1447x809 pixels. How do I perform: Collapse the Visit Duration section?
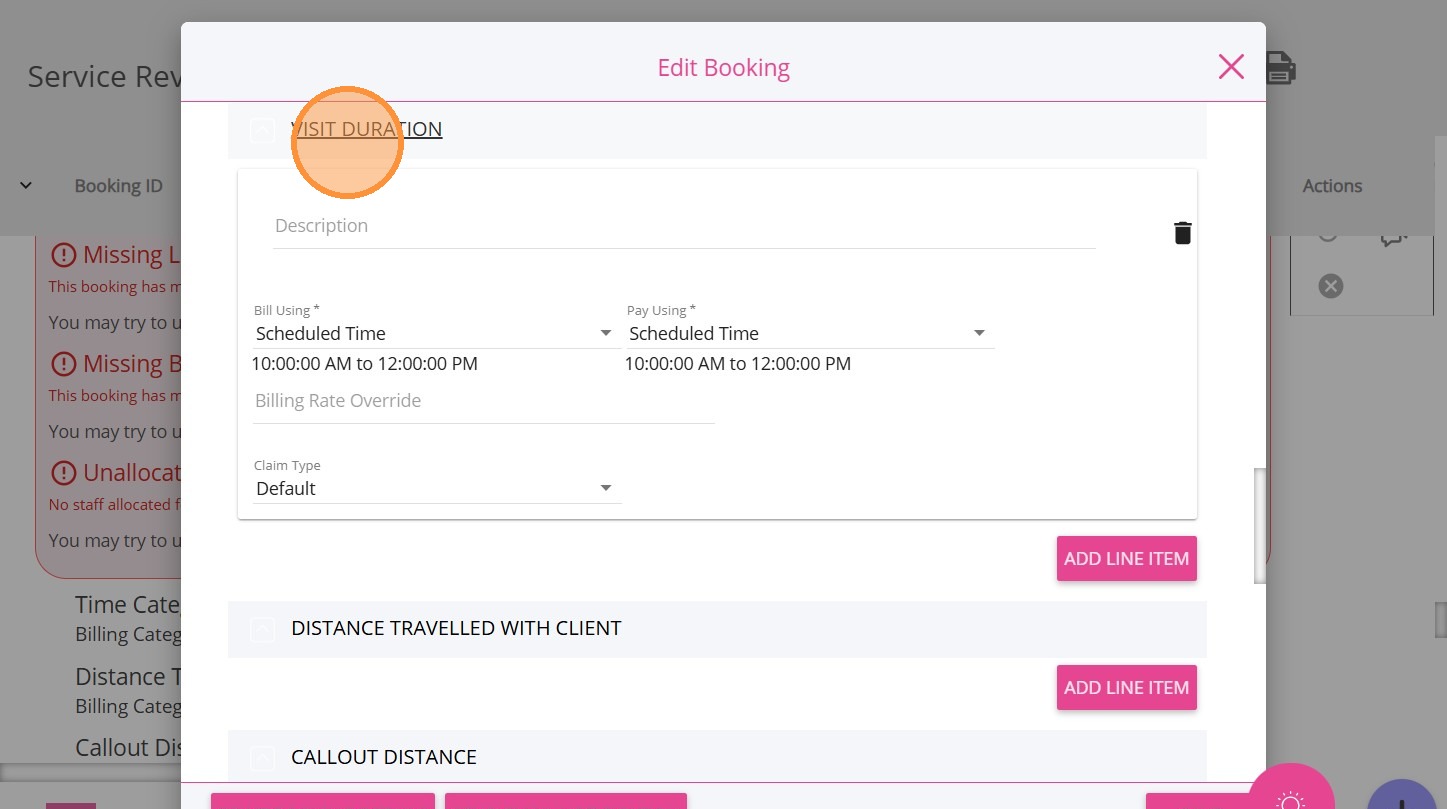[262, 130]
